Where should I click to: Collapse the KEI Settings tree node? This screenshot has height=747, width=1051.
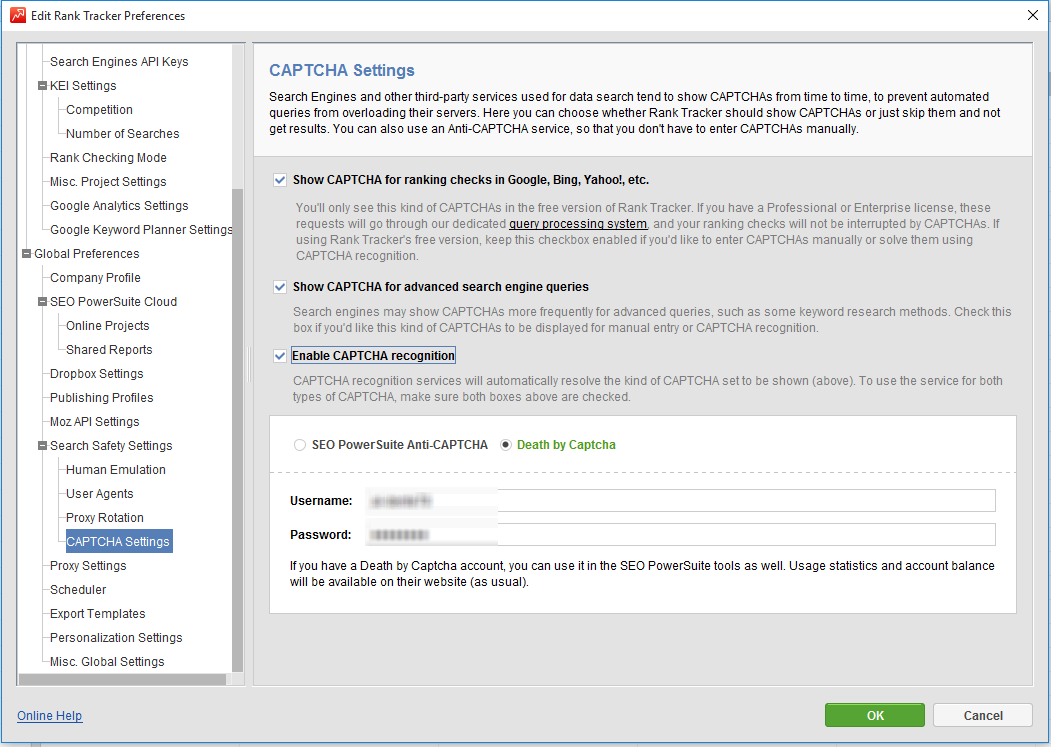pyautogui.click(x=42, y=86)
